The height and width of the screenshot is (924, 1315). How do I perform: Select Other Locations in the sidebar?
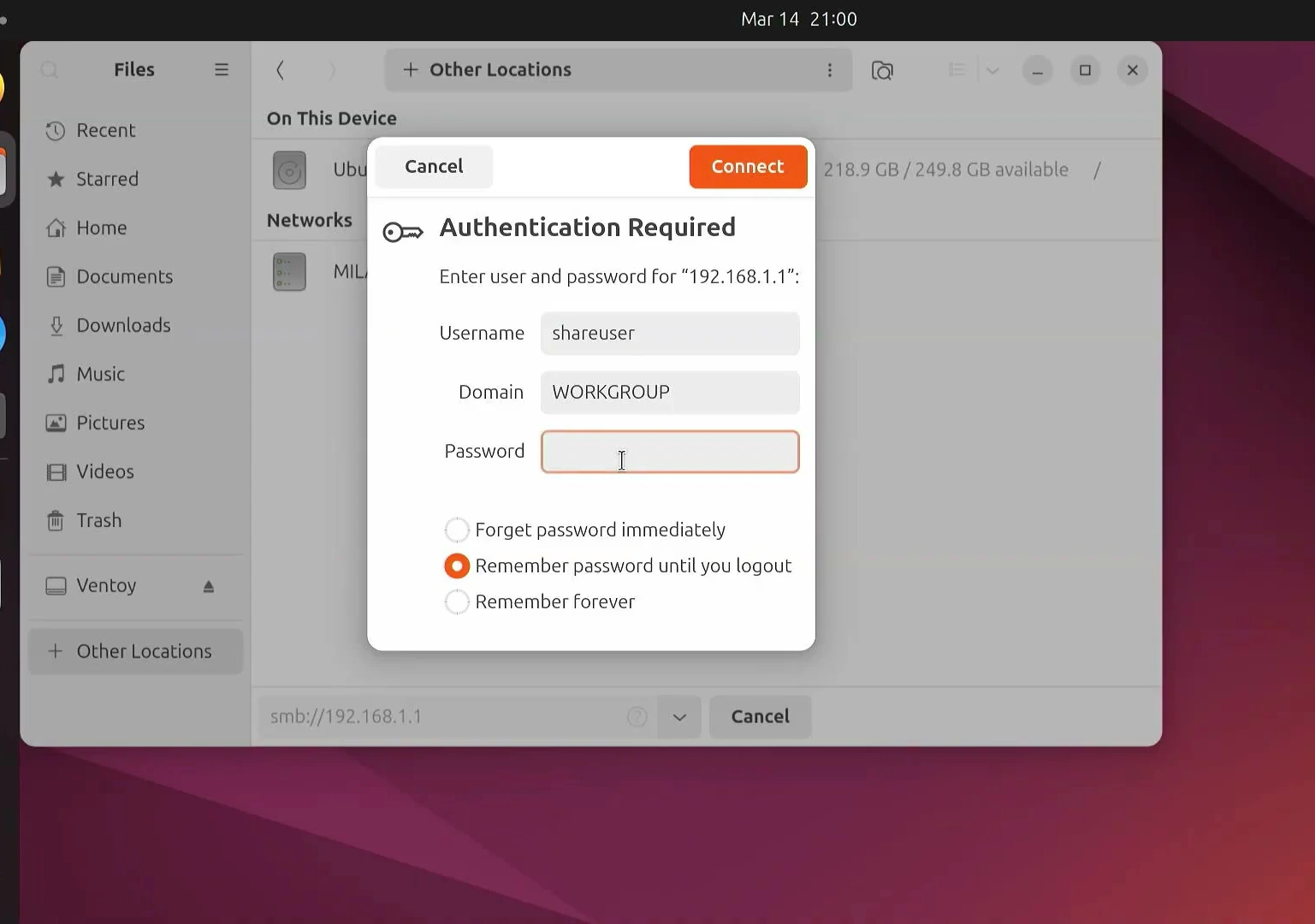tap(135, 651)
